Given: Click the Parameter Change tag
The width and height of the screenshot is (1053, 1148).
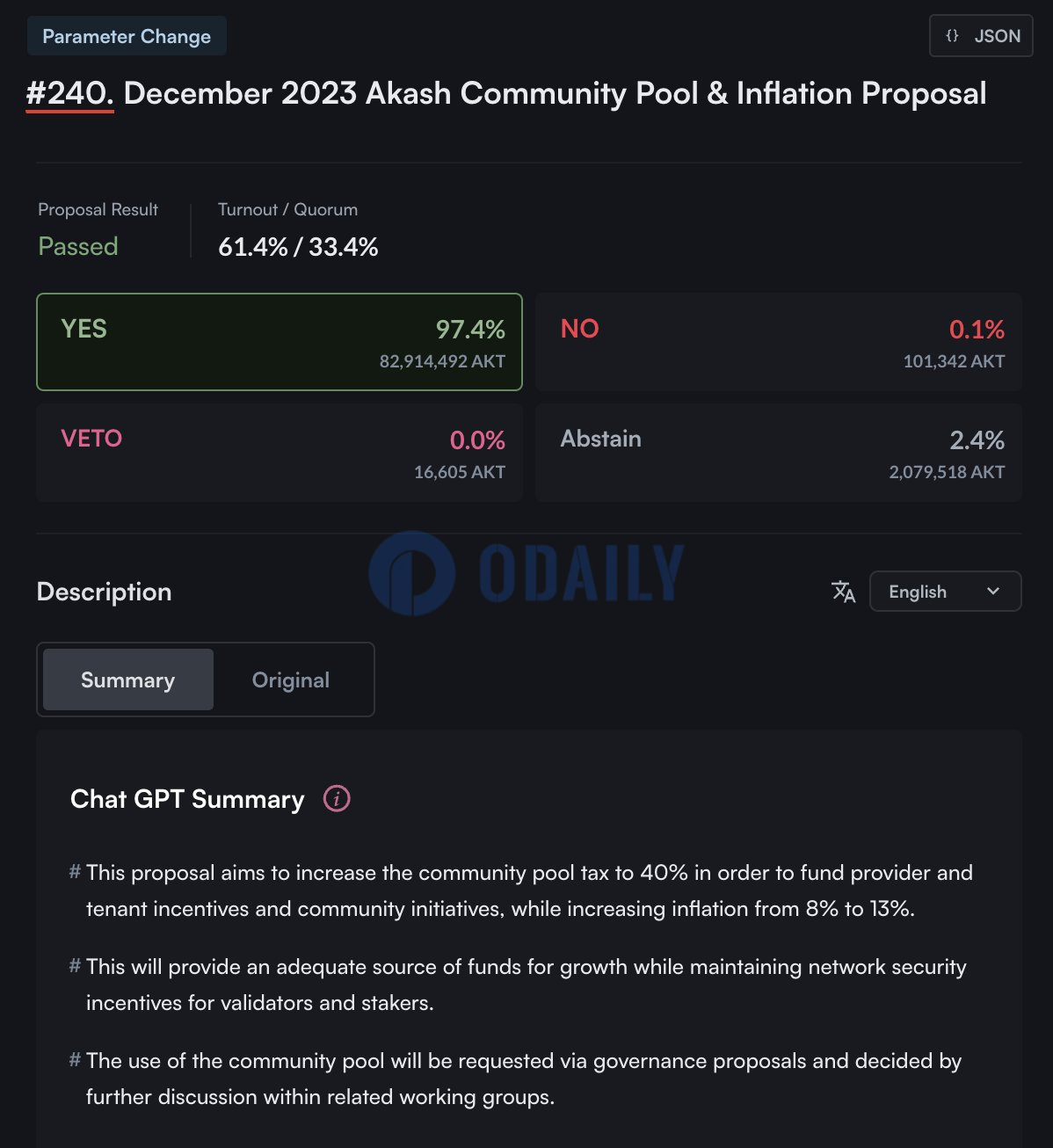Looking at the screenshot, I should (127, 36).
